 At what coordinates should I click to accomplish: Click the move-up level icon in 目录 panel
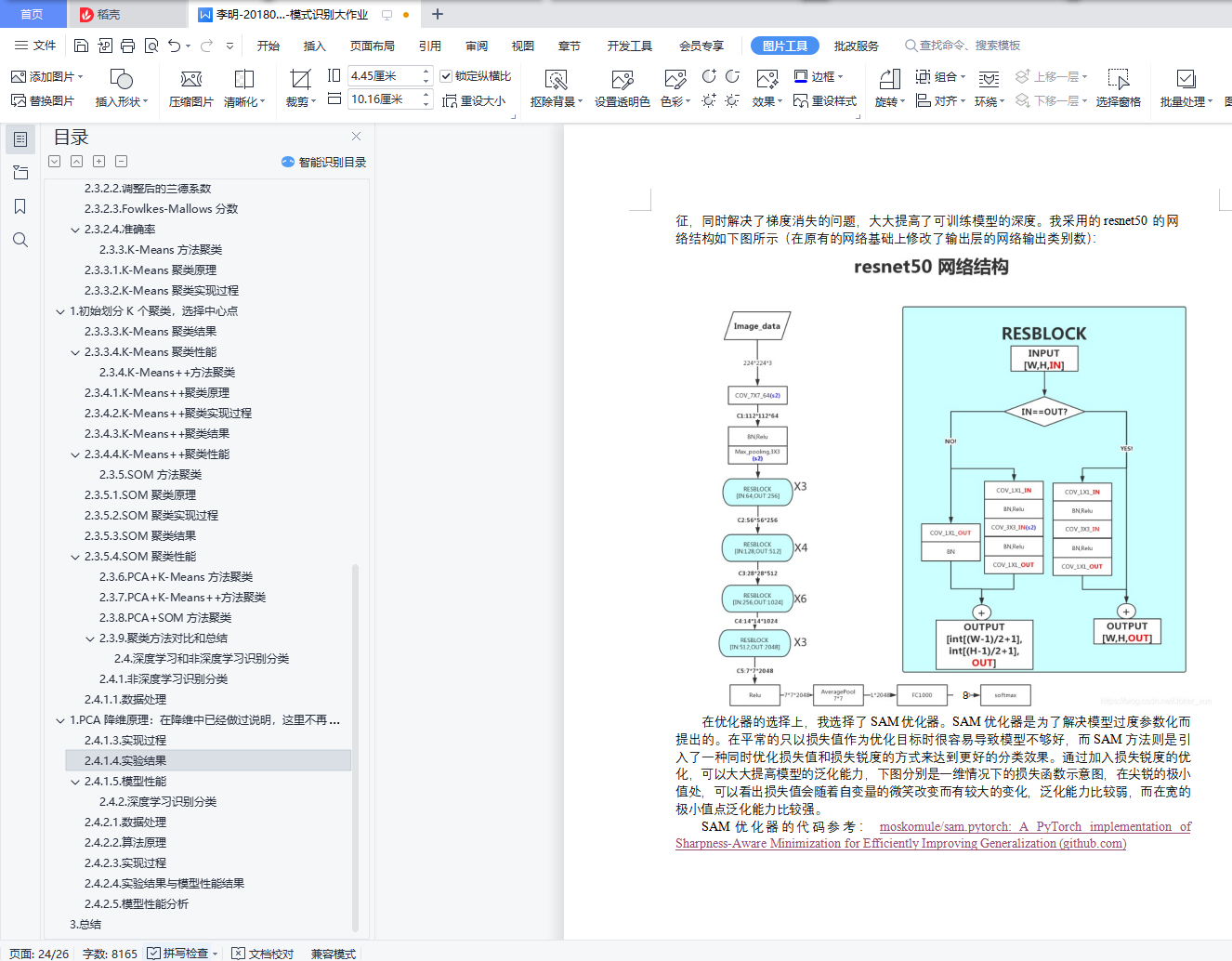[76, 162]
